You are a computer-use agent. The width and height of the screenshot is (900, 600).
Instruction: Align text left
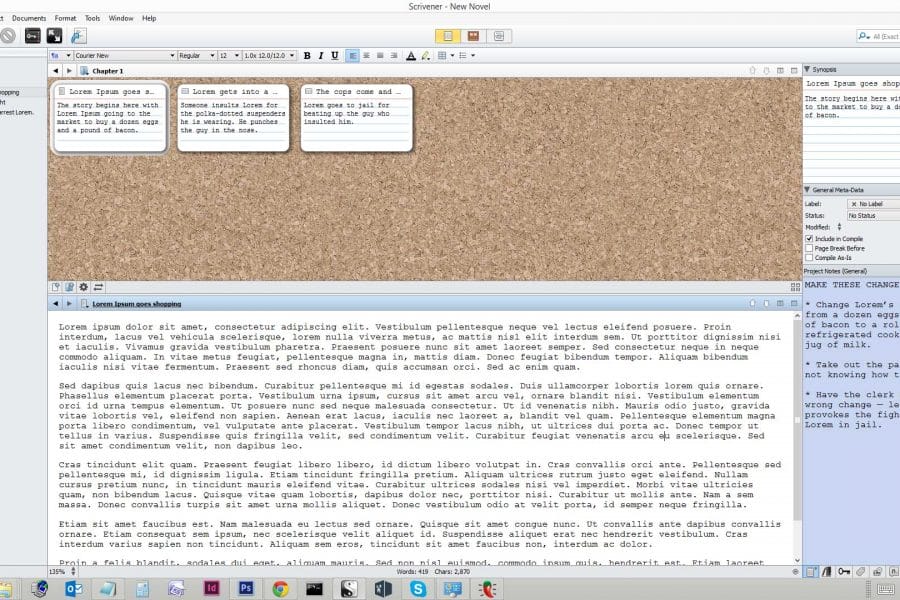click(x=352, y=56)
